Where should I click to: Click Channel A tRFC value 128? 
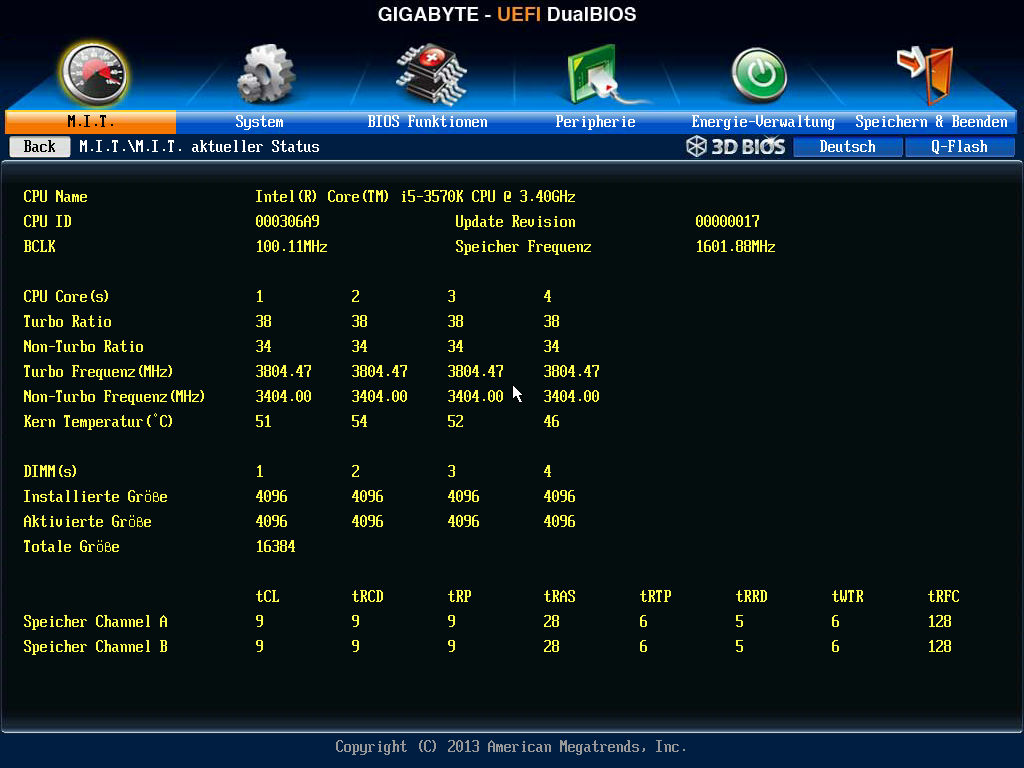pos(939,622)
